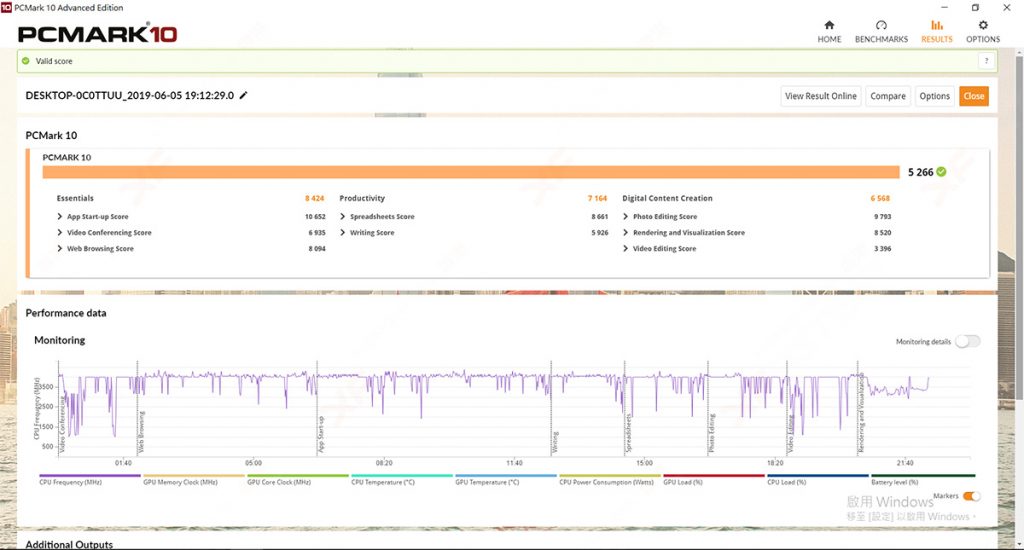Click the PCMark 10 title bar app icon

[6, 7]
